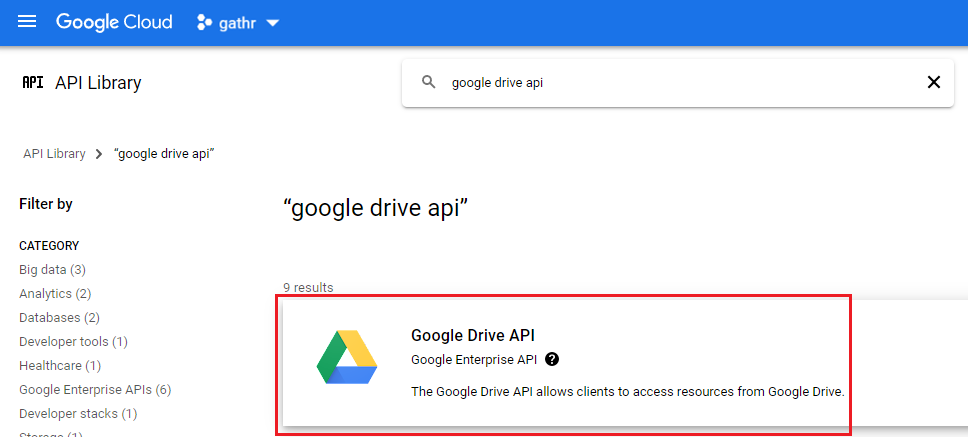Click the "Google Enterprise API" label text
968x437 pixels.
pyautogui.click(x=474, y=359)
